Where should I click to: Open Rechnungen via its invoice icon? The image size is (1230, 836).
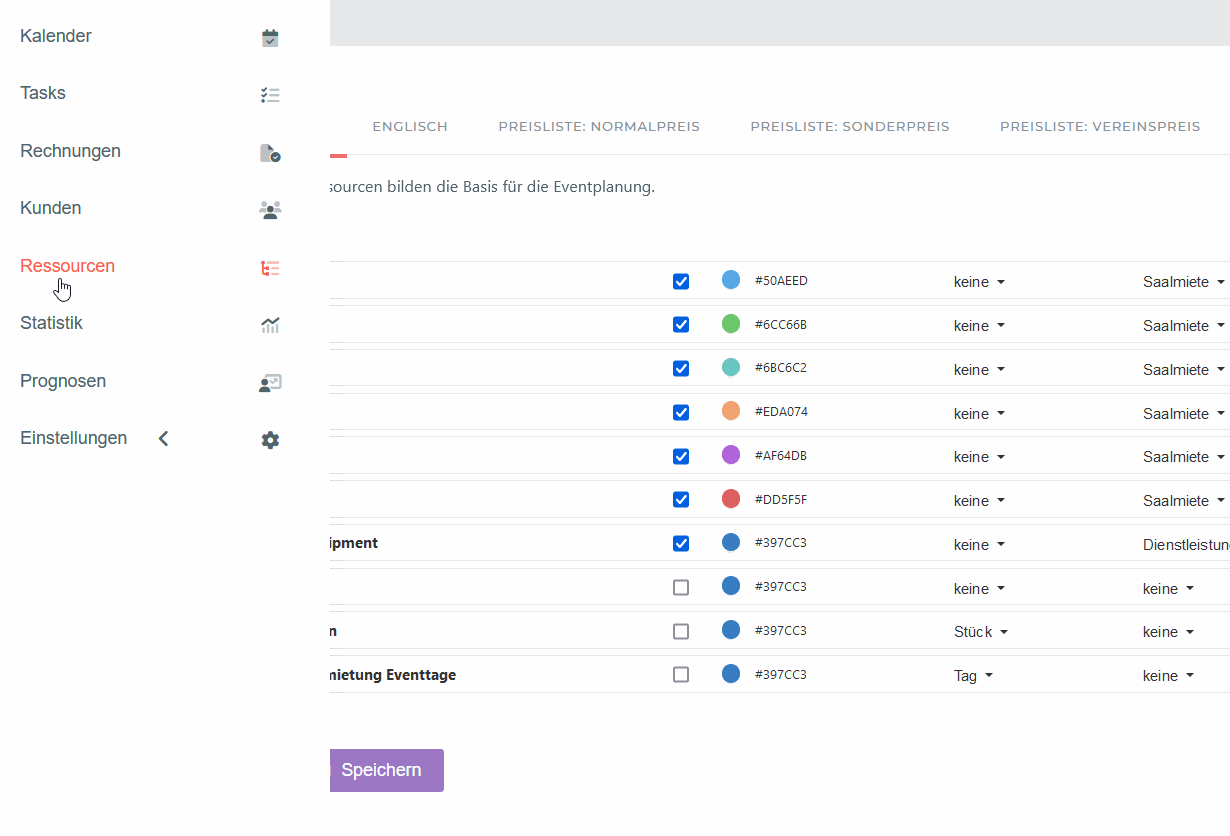coord(270,153)
